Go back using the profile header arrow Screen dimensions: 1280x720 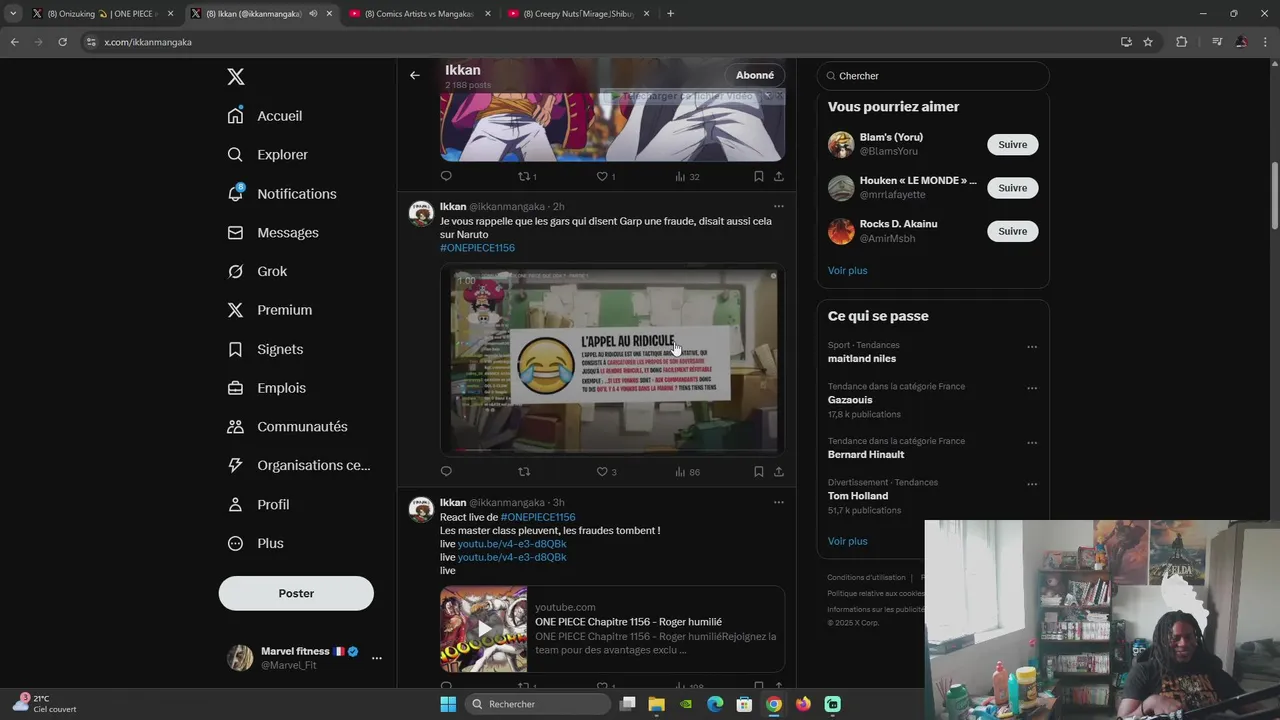(x=415, y=75)
